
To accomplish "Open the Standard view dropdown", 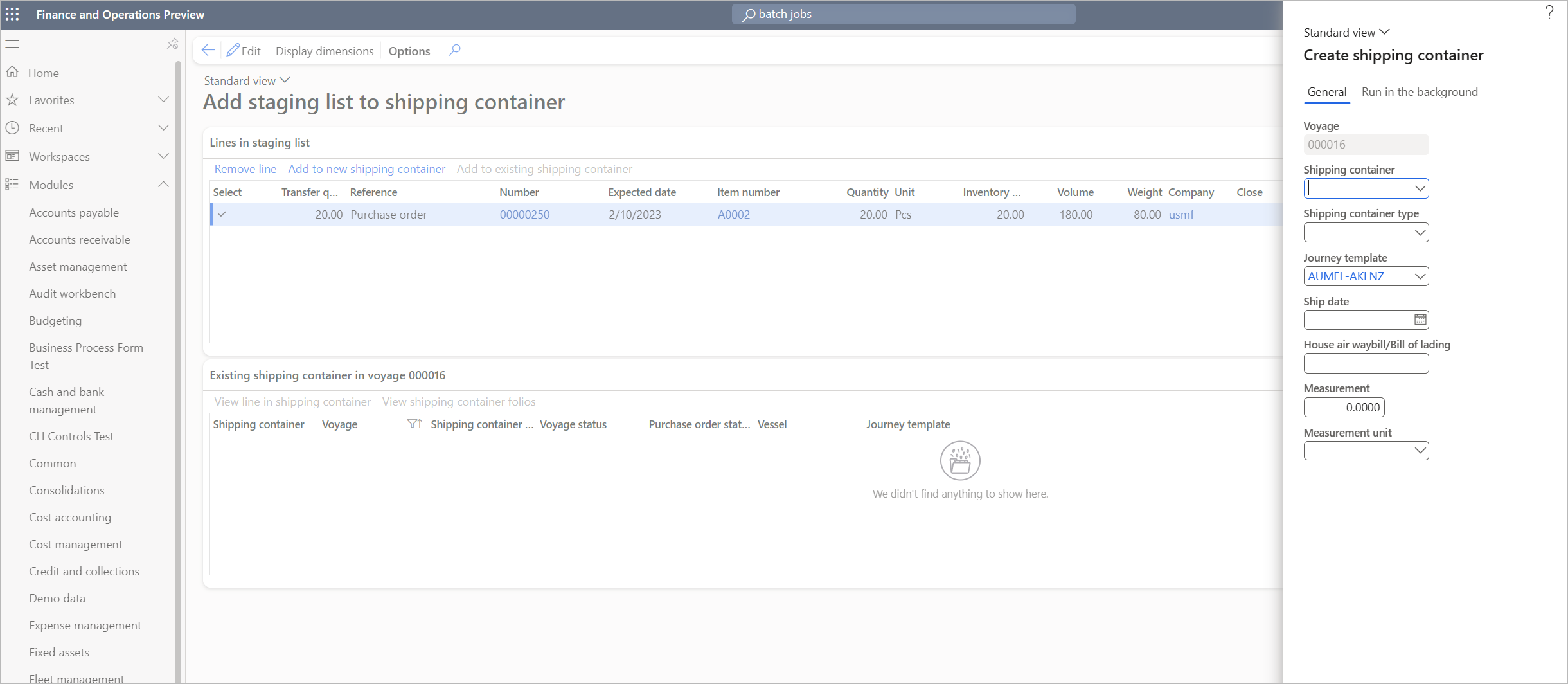I will 246,80.
